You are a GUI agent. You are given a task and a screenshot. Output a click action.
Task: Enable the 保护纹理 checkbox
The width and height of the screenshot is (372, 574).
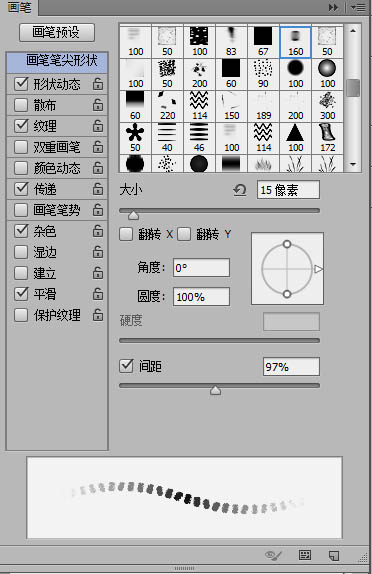[x=21, y=315]
